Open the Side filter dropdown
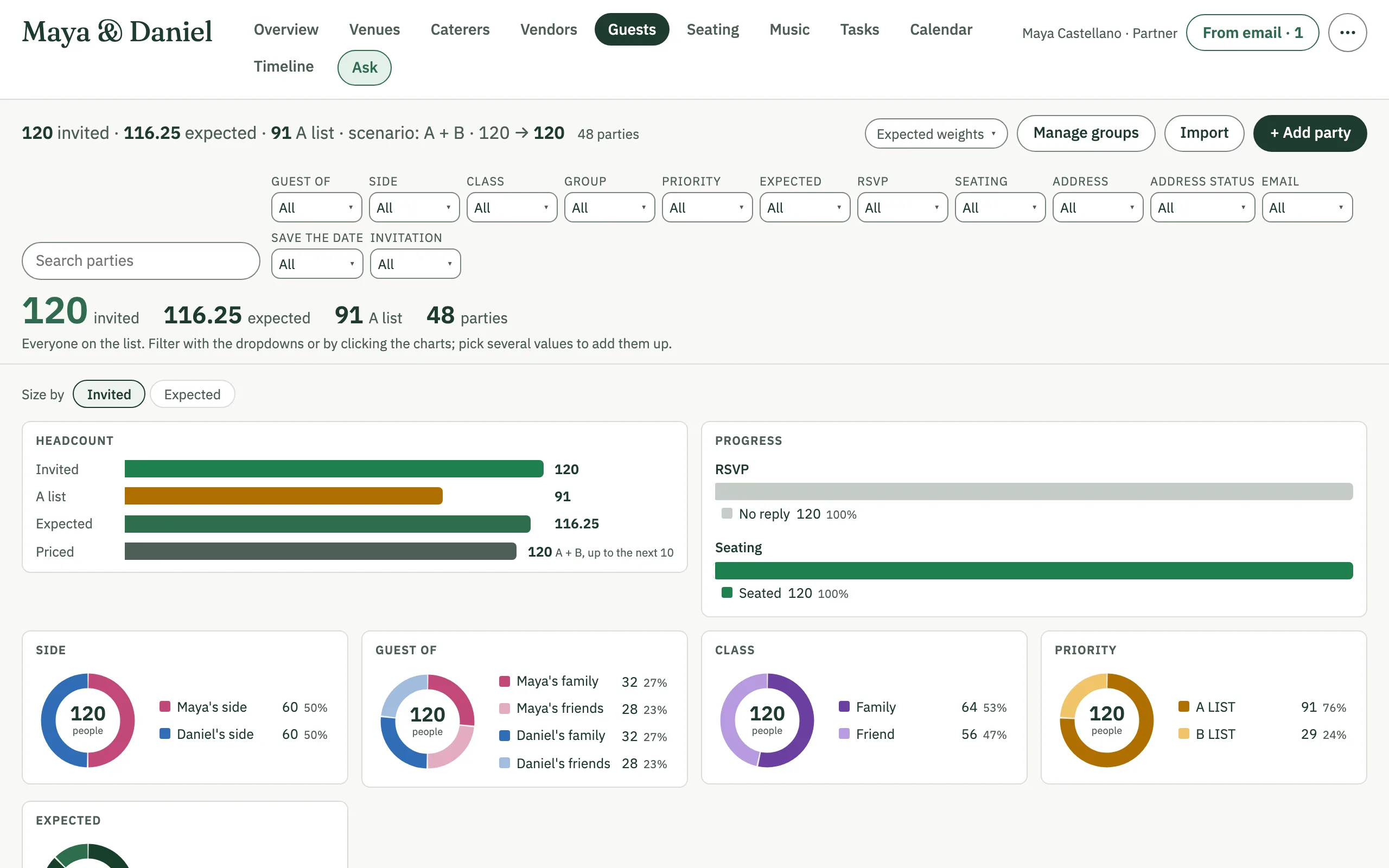The height and width of the screenshot is (868, 1389). [x=414, y=207]
